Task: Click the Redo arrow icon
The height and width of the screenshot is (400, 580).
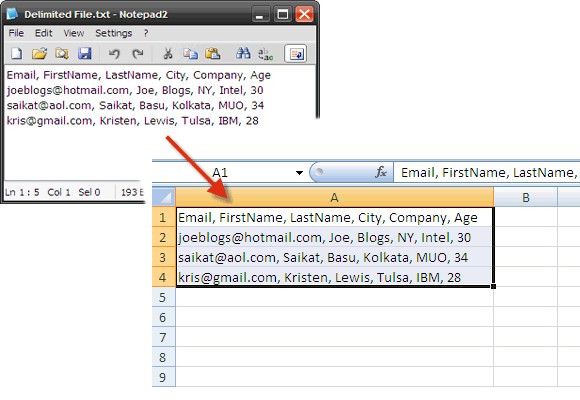Action: tap(138, 54)
